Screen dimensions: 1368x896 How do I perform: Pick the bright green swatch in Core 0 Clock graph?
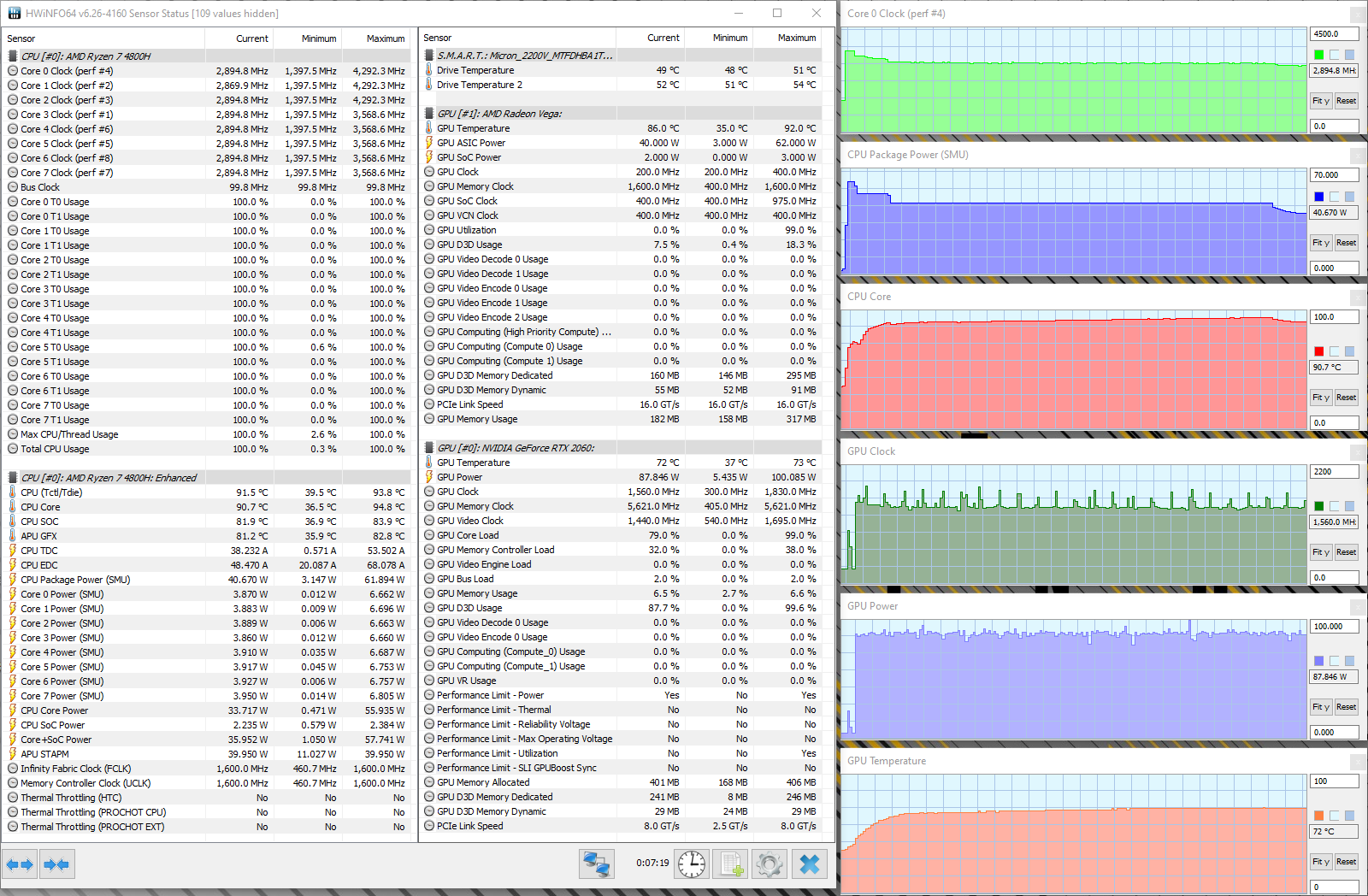(1319, 55)
